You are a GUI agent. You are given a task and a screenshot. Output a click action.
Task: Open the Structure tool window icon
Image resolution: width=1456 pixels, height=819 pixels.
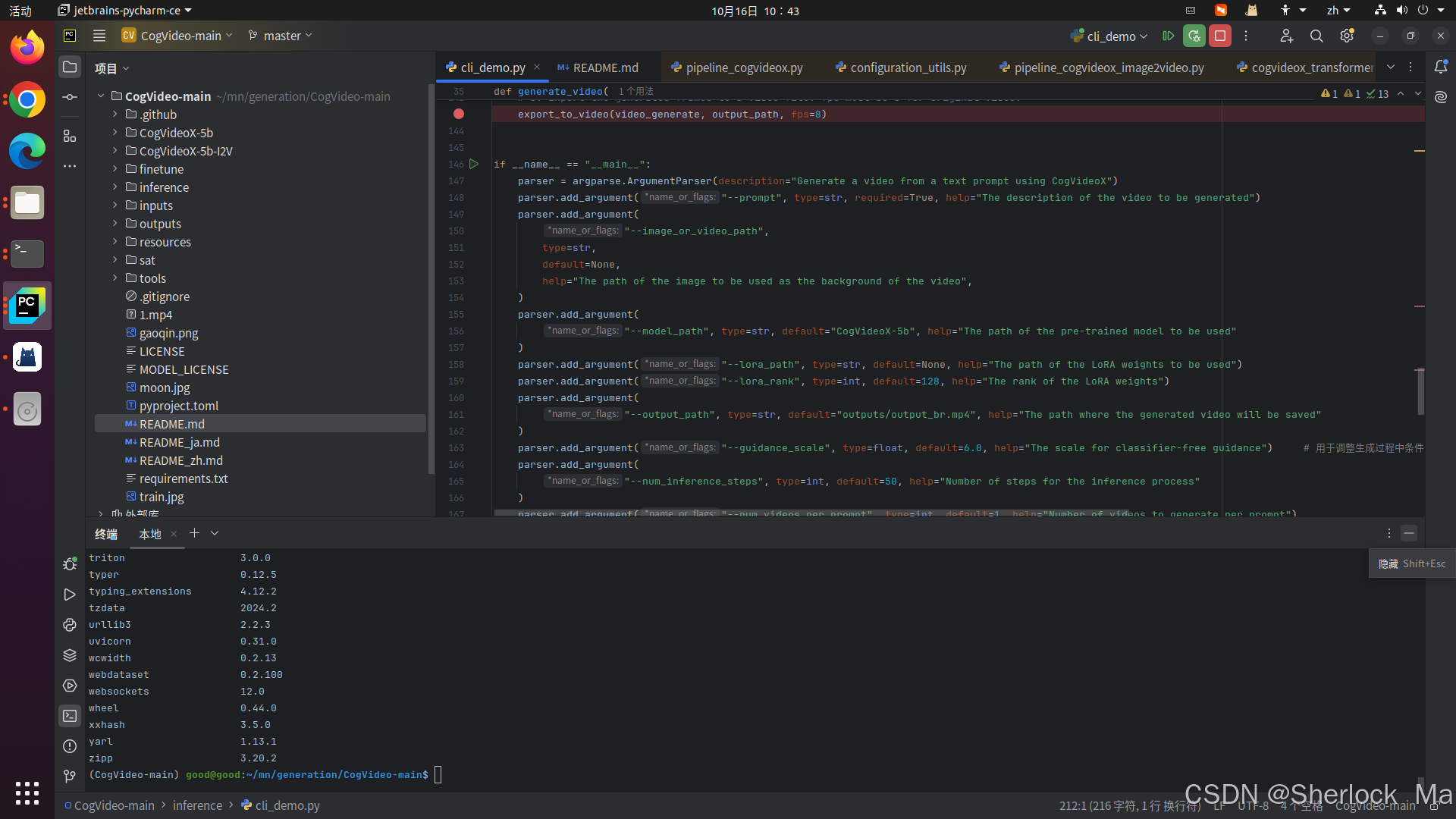[x=69, y=136]
